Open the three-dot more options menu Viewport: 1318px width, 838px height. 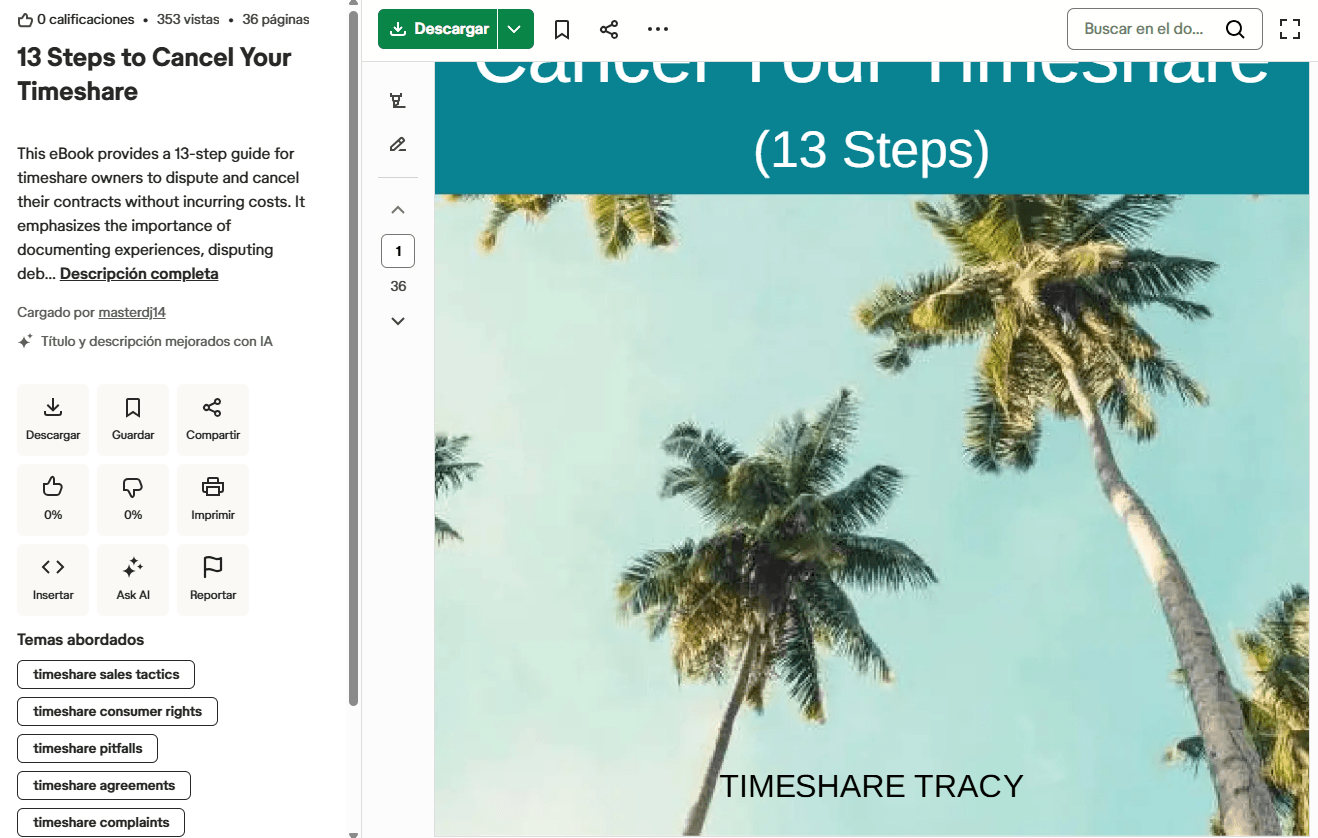[x=657, y=29]
